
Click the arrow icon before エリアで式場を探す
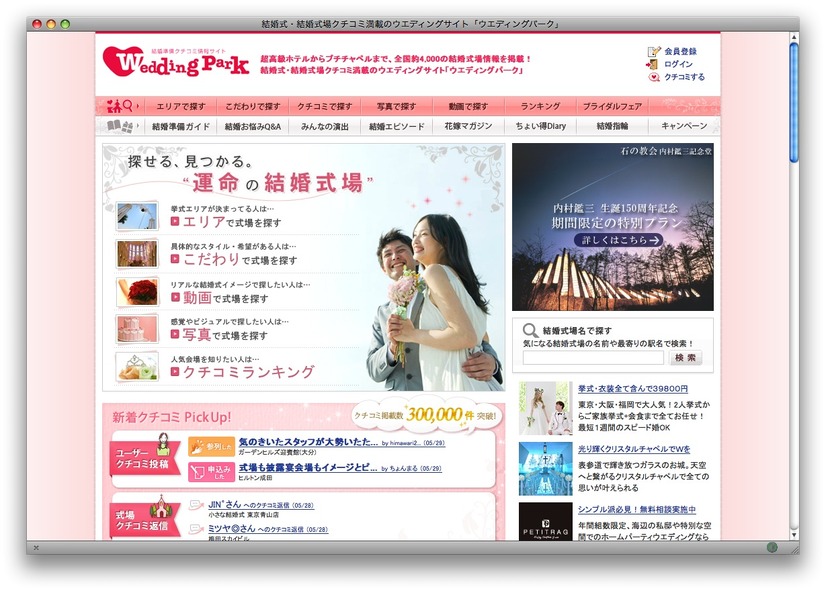click(x=175, y=222)
